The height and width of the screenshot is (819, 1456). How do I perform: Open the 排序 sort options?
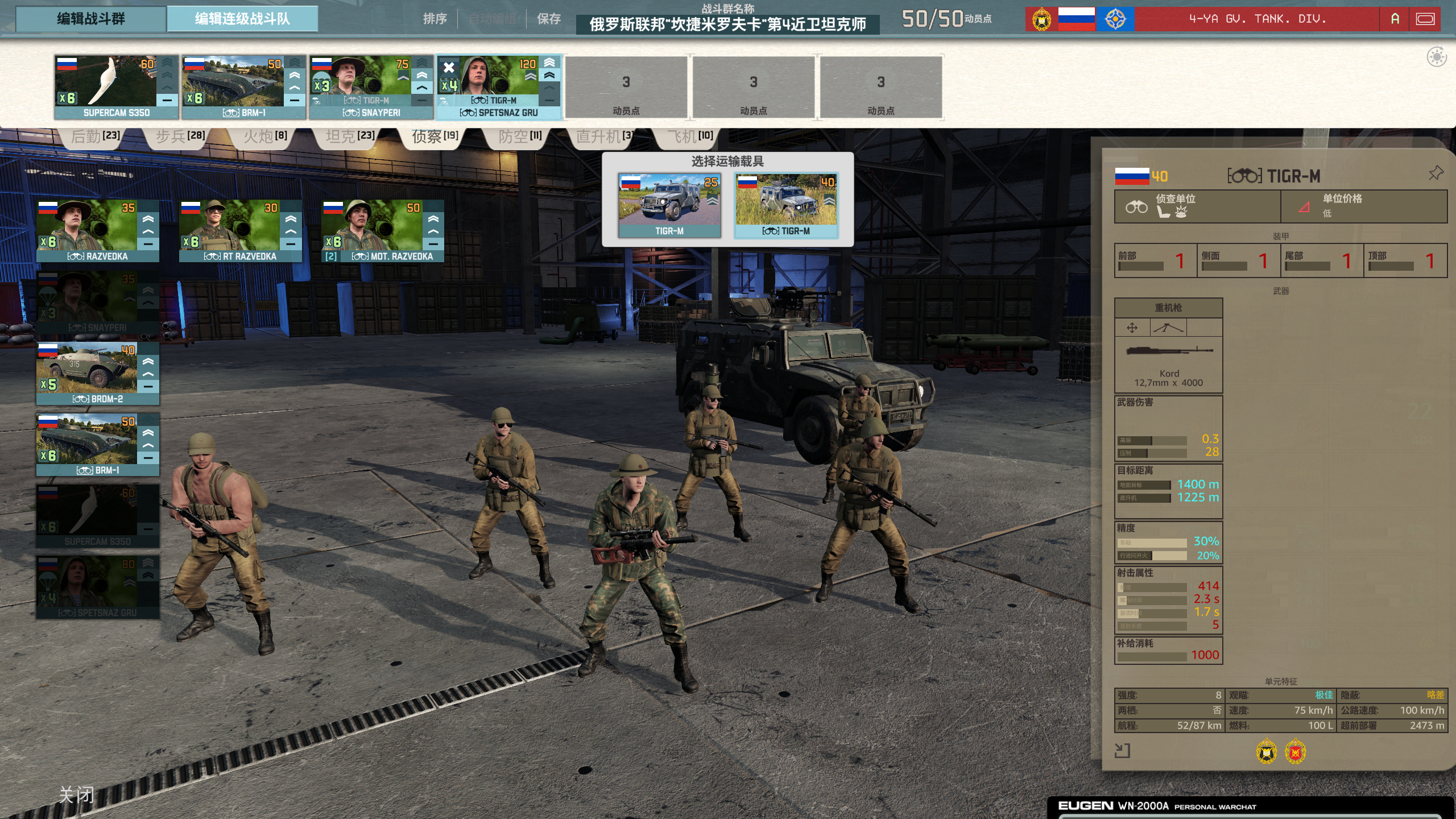pyautogui.click(x=435, y=19)
